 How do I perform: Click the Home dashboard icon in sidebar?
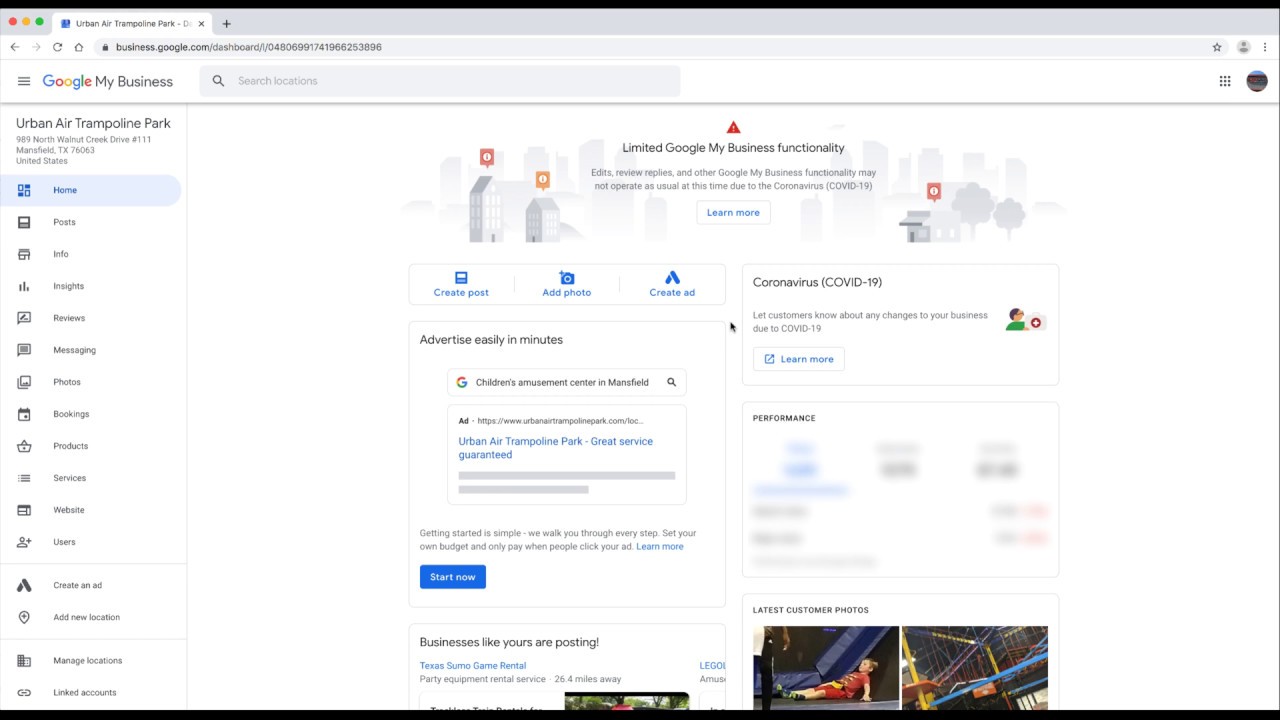pyautogui.click(x=24, y=190)
